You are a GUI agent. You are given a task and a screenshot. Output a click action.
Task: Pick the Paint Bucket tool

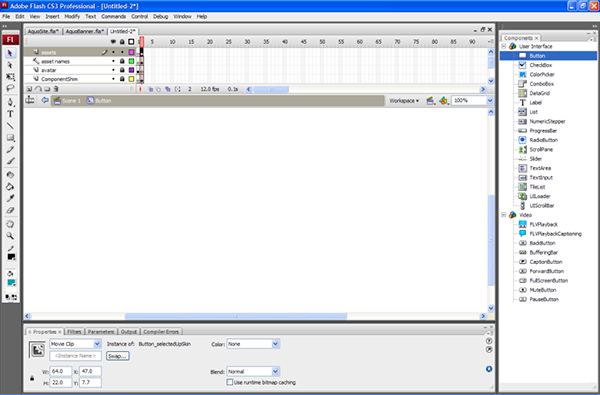[x=10, y=187]
